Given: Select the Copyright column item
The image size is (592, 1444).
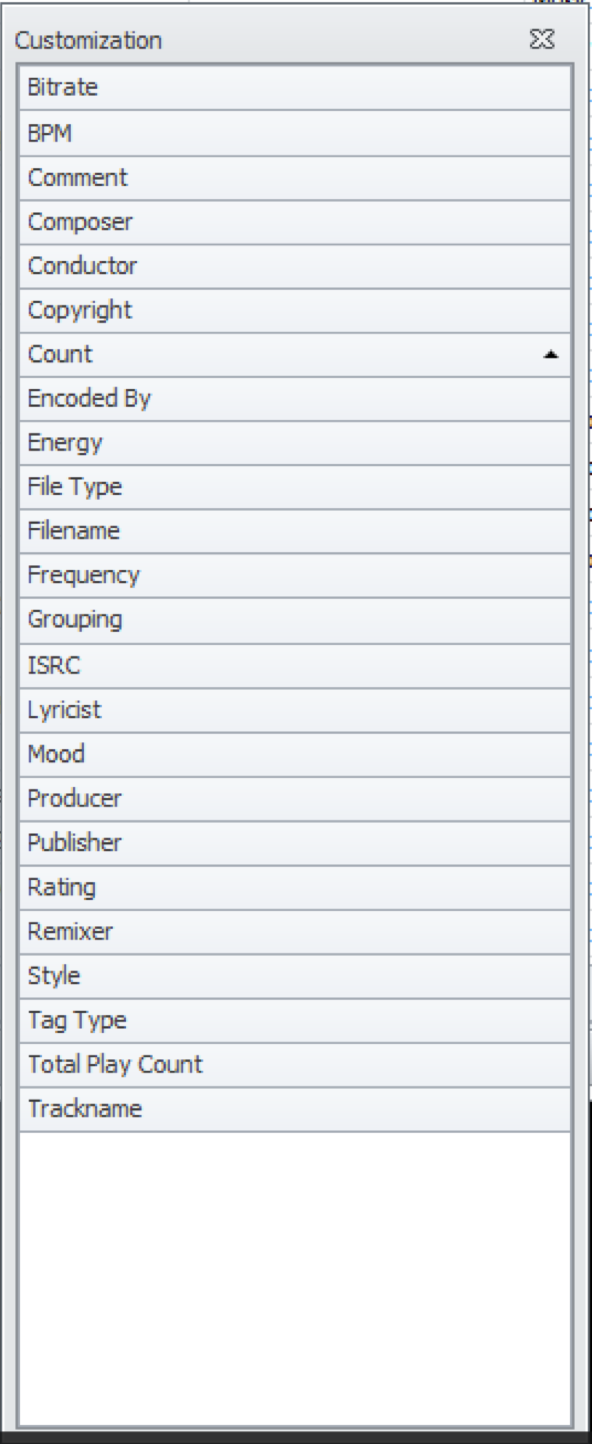Looking at the screenshot, I should pos(295,310).
